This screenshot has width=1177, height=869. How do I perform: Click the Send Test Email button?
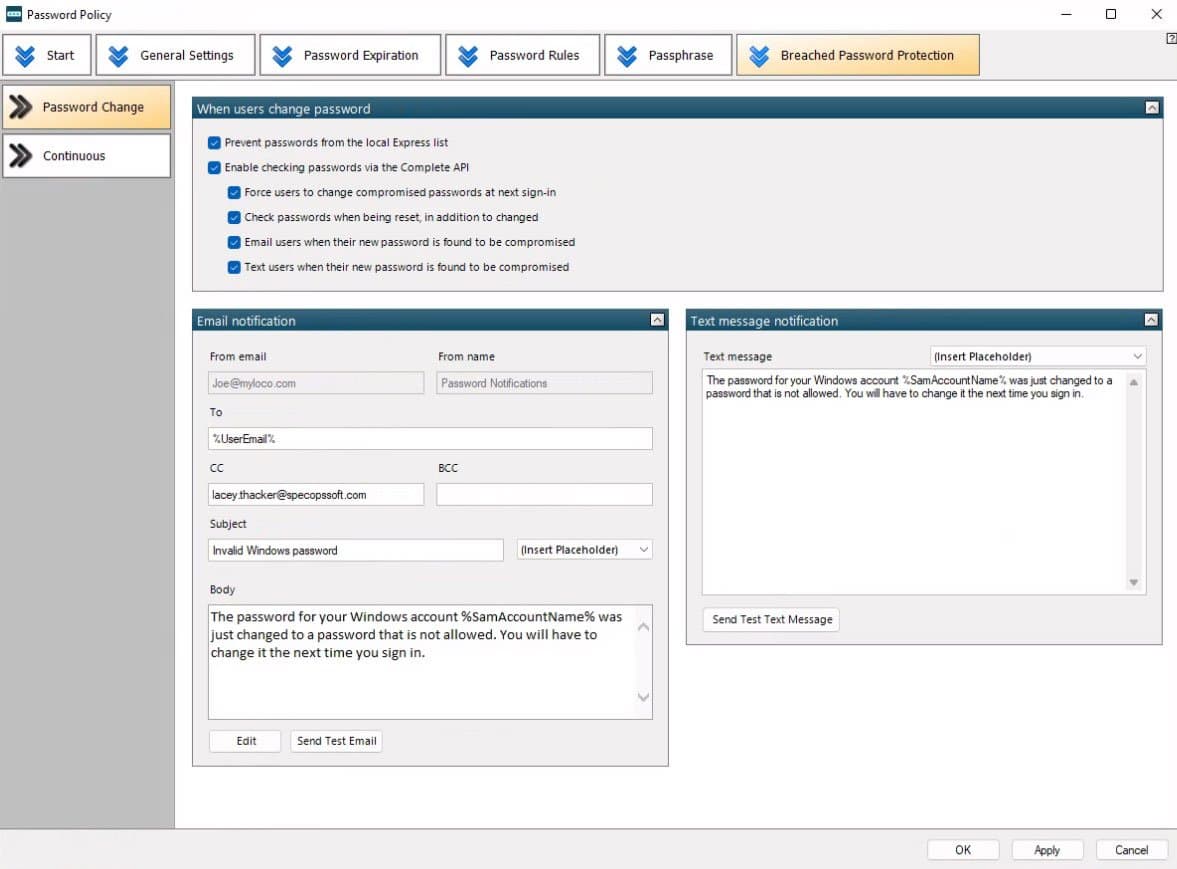(337, 741)
